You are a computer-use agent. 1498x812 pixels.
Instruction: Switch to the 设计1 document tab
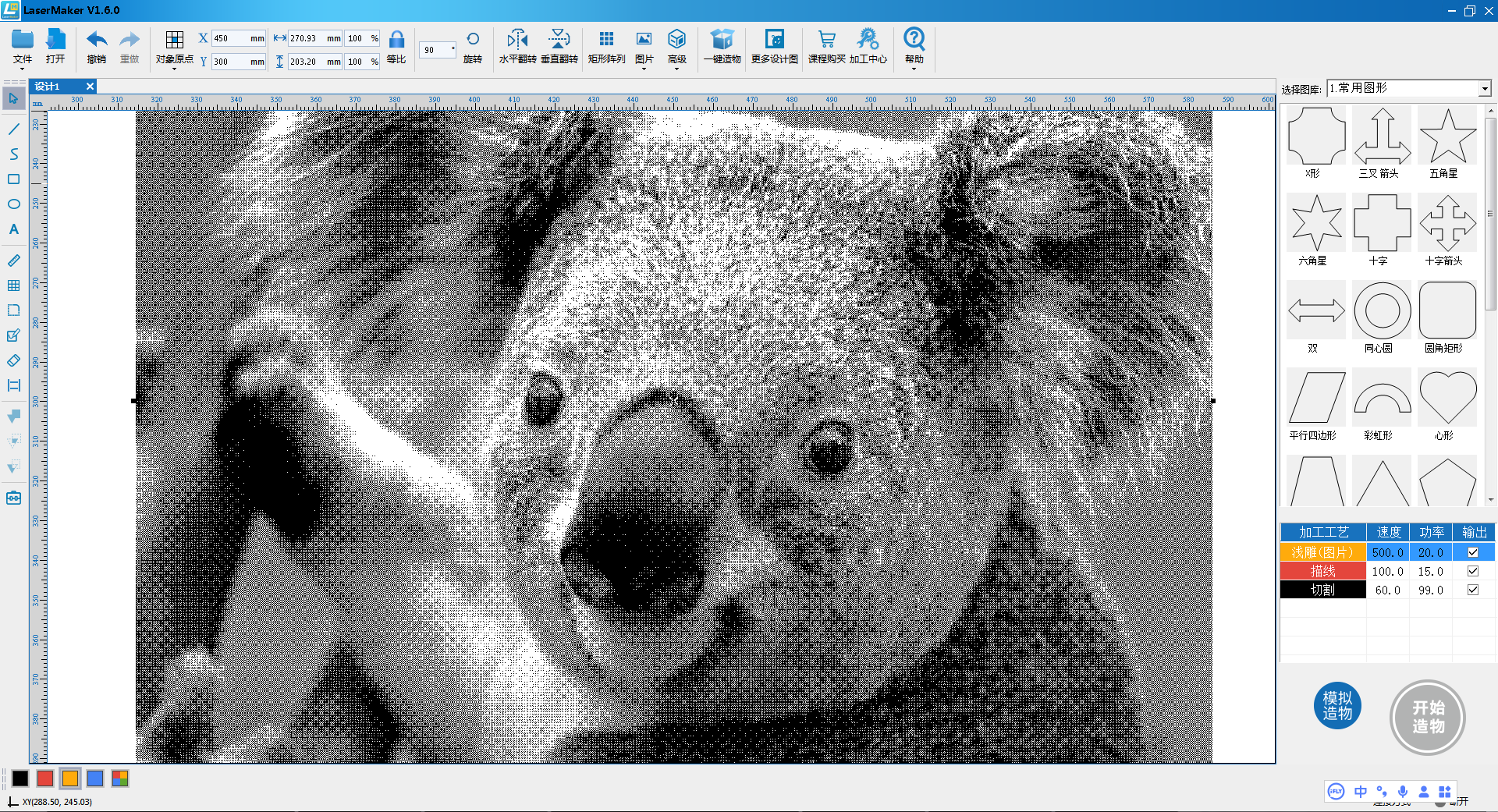tap(48, 87)
